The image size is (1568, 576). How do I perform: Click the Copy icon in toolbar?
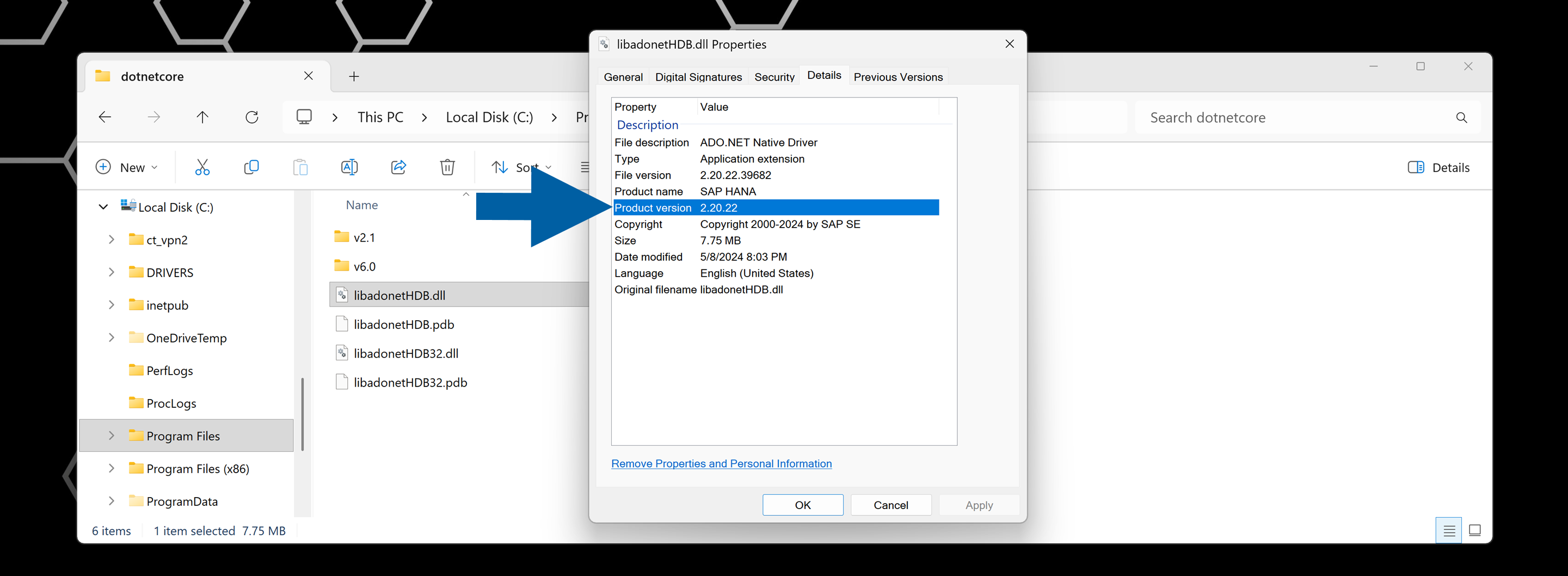251,168
